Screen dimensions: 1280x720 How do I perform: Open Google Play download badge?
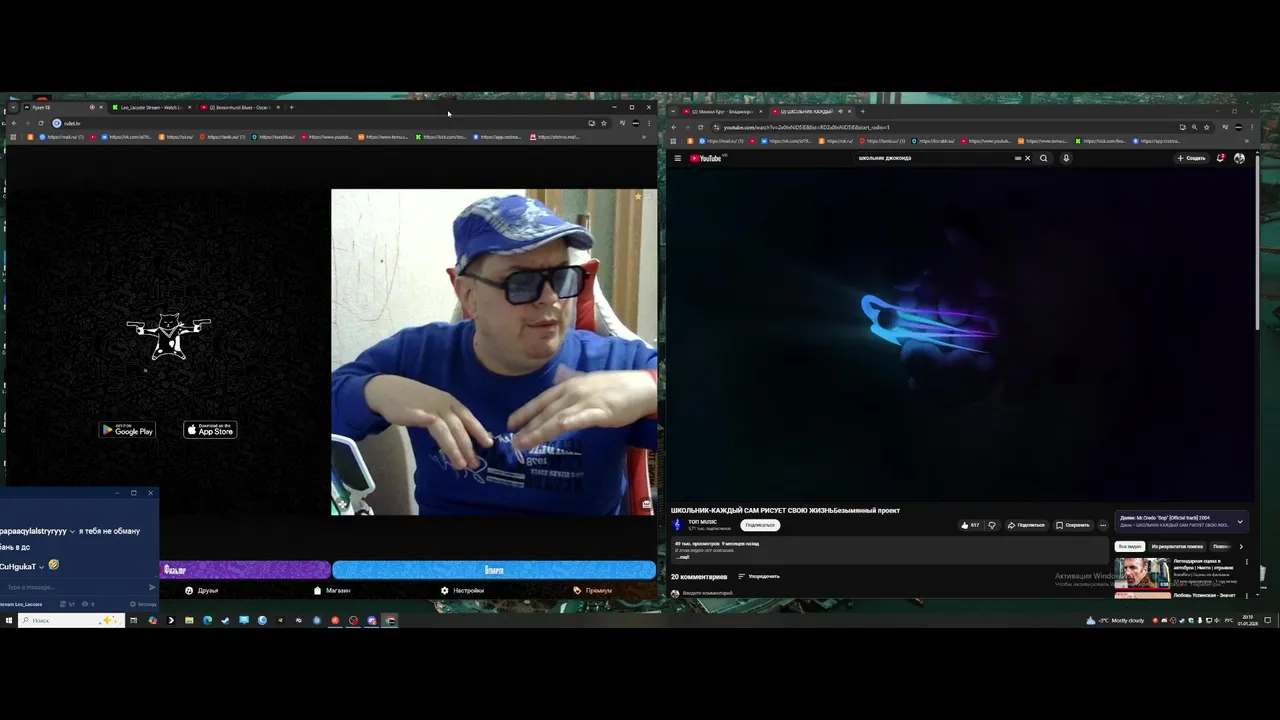(127, 430)
